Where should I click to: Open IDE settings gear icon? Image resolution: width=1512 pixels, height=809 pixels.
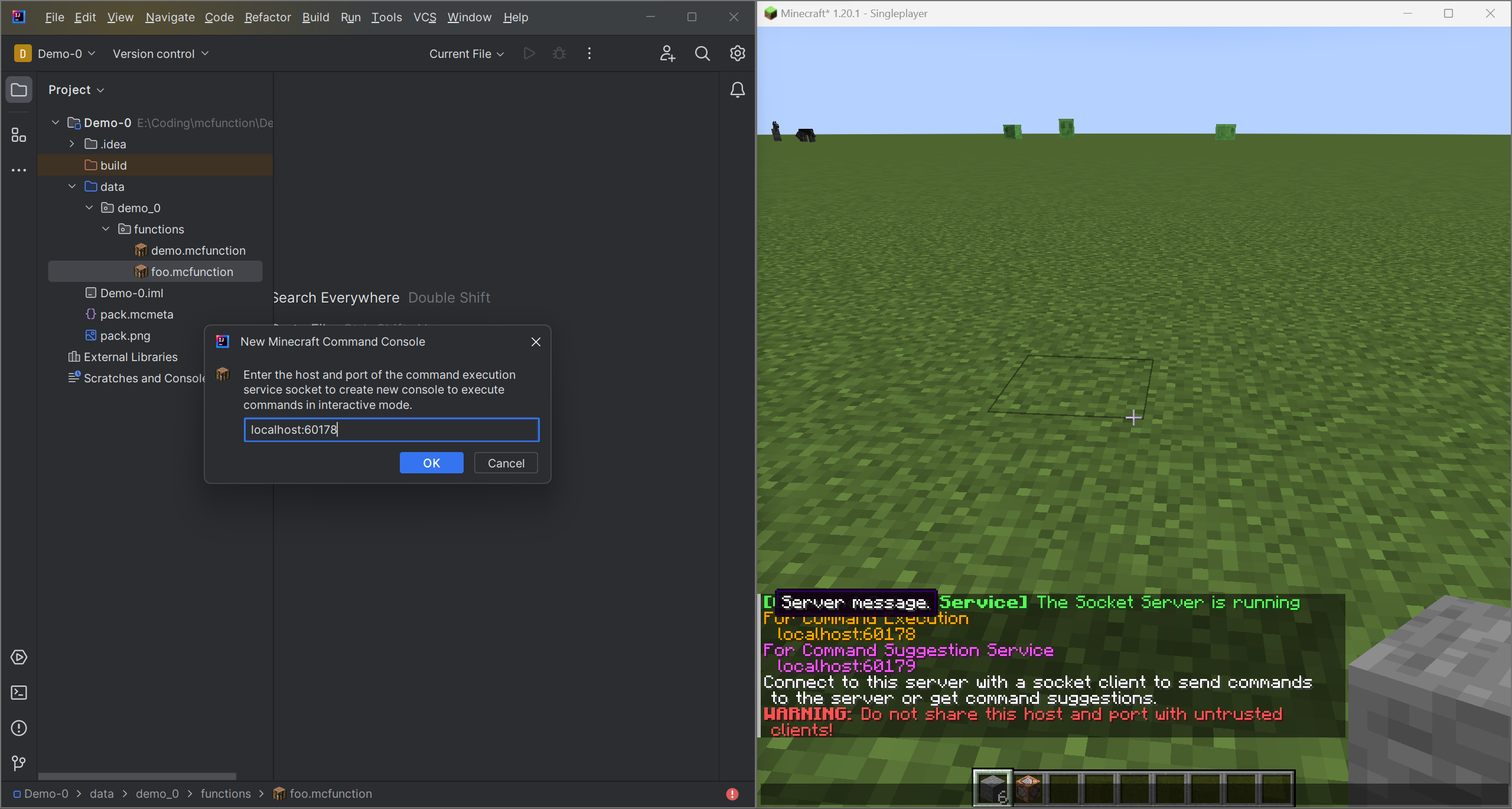[x=737, y=54]
